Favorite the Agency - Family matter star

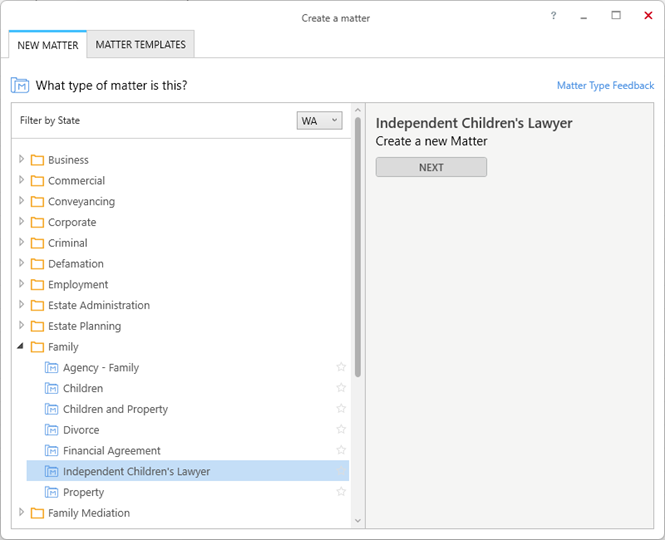[341, 368]
